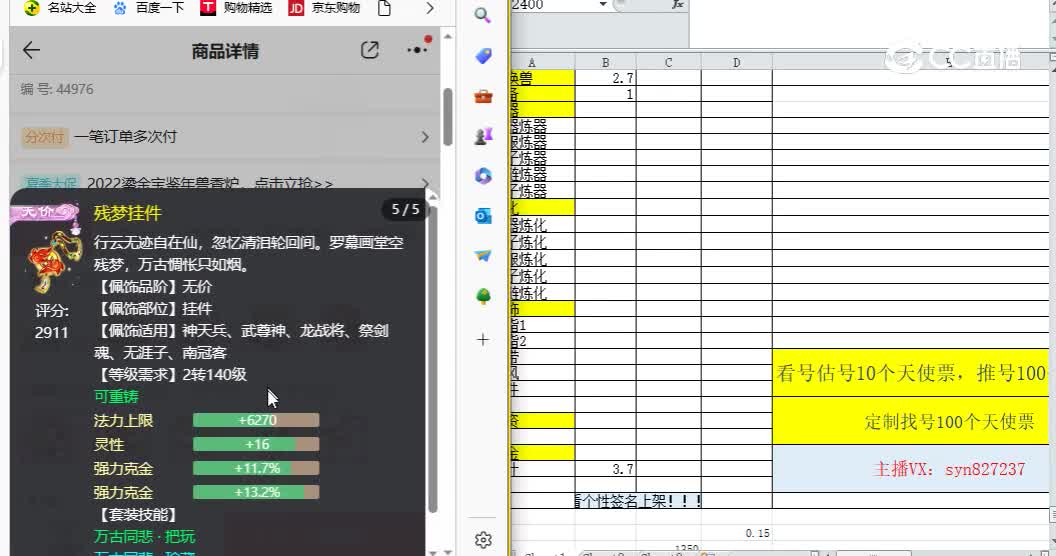Click the 【等级需求】2转140级 line
The image size is (1056, 556).
point(171,374)
